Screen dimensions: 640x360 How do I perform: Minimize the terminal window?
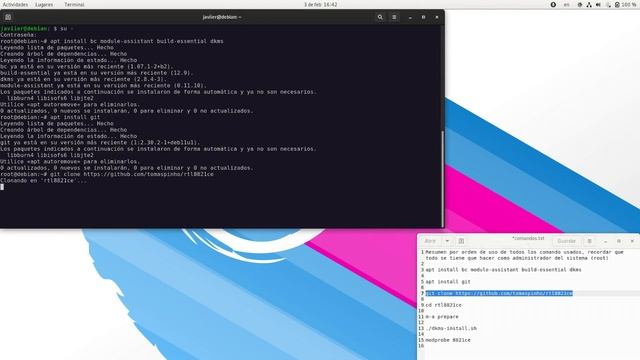coord(410,17)
